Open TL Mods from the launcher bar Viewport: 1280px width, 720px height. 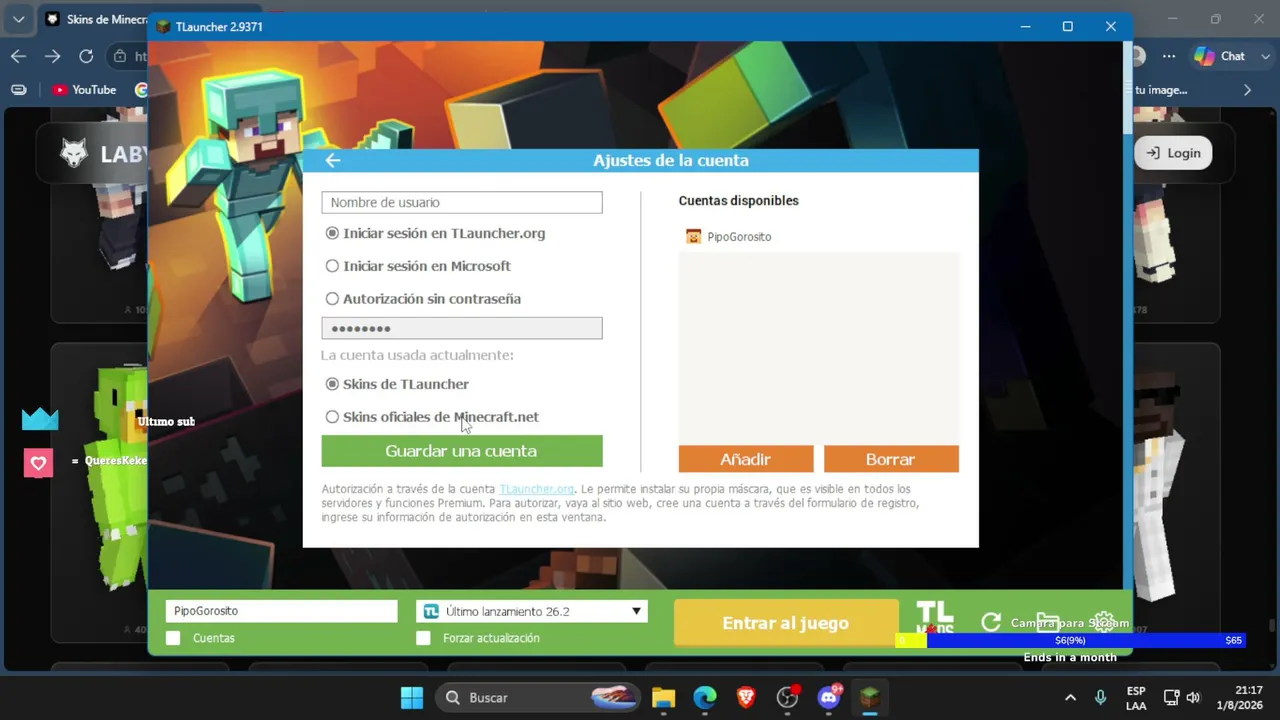(935, 618)
